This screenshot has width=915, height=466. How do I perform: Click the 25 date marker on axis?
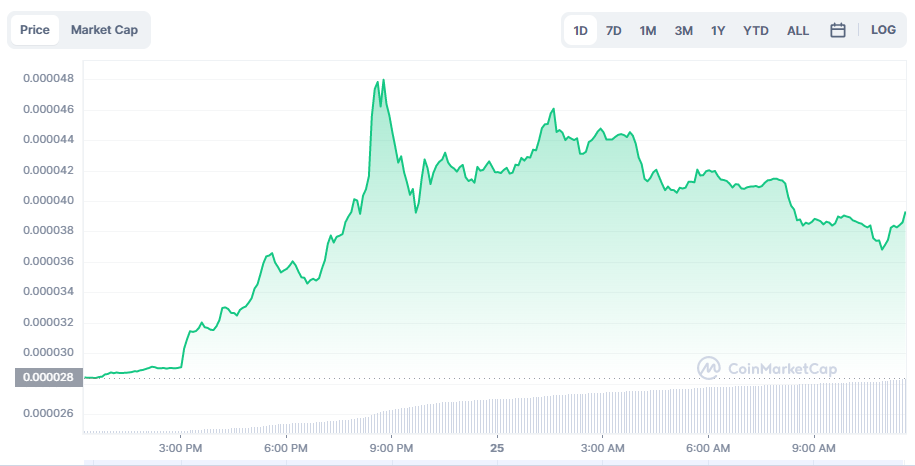pos(497,448)
